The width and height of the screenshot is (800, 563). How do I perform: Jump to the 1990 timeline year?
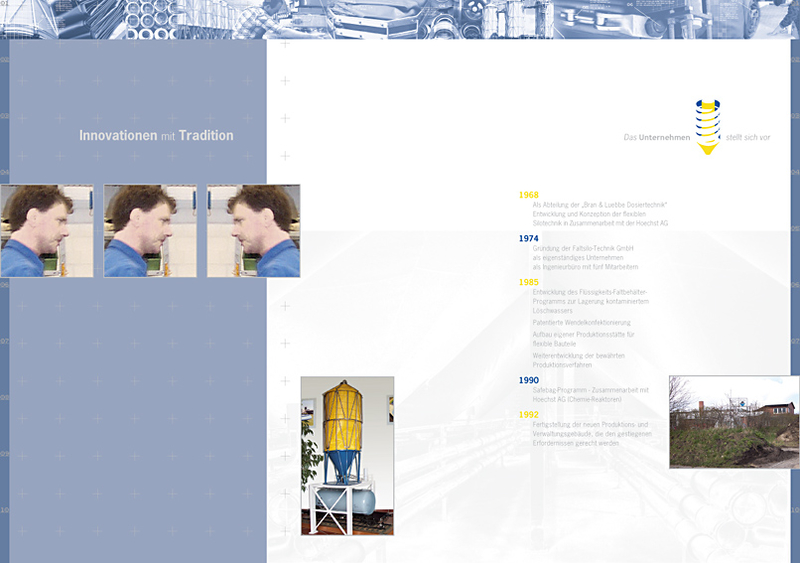[x=528, y=380]
